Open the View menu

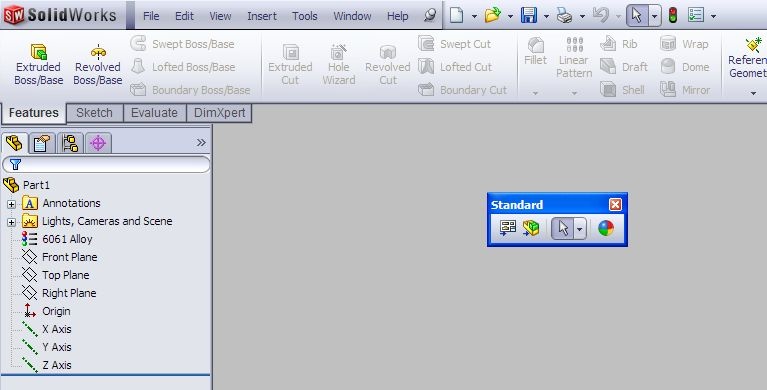coord(220,16)
